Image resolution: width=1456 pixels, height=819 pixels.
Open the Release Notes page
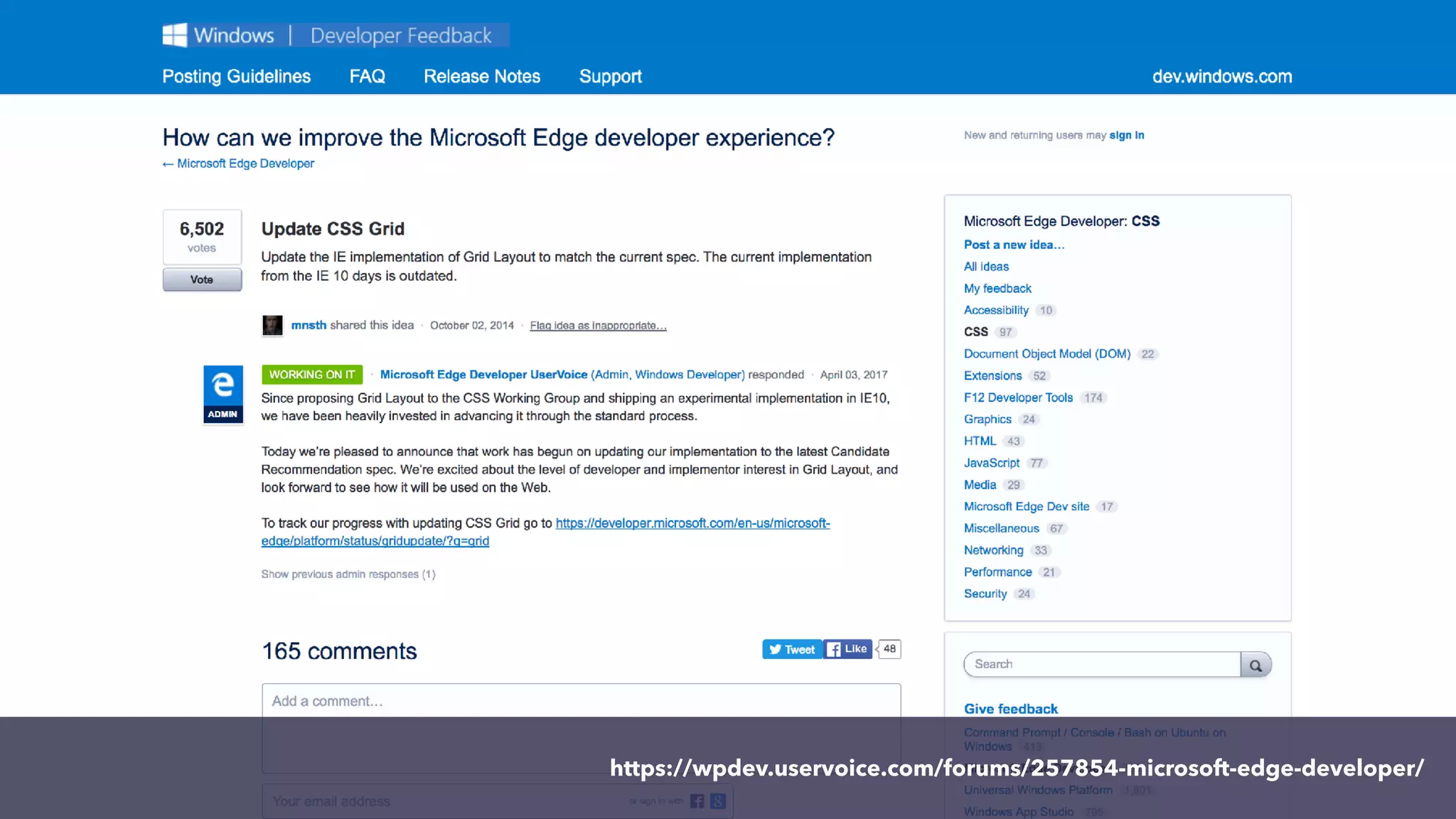point(481,76)
